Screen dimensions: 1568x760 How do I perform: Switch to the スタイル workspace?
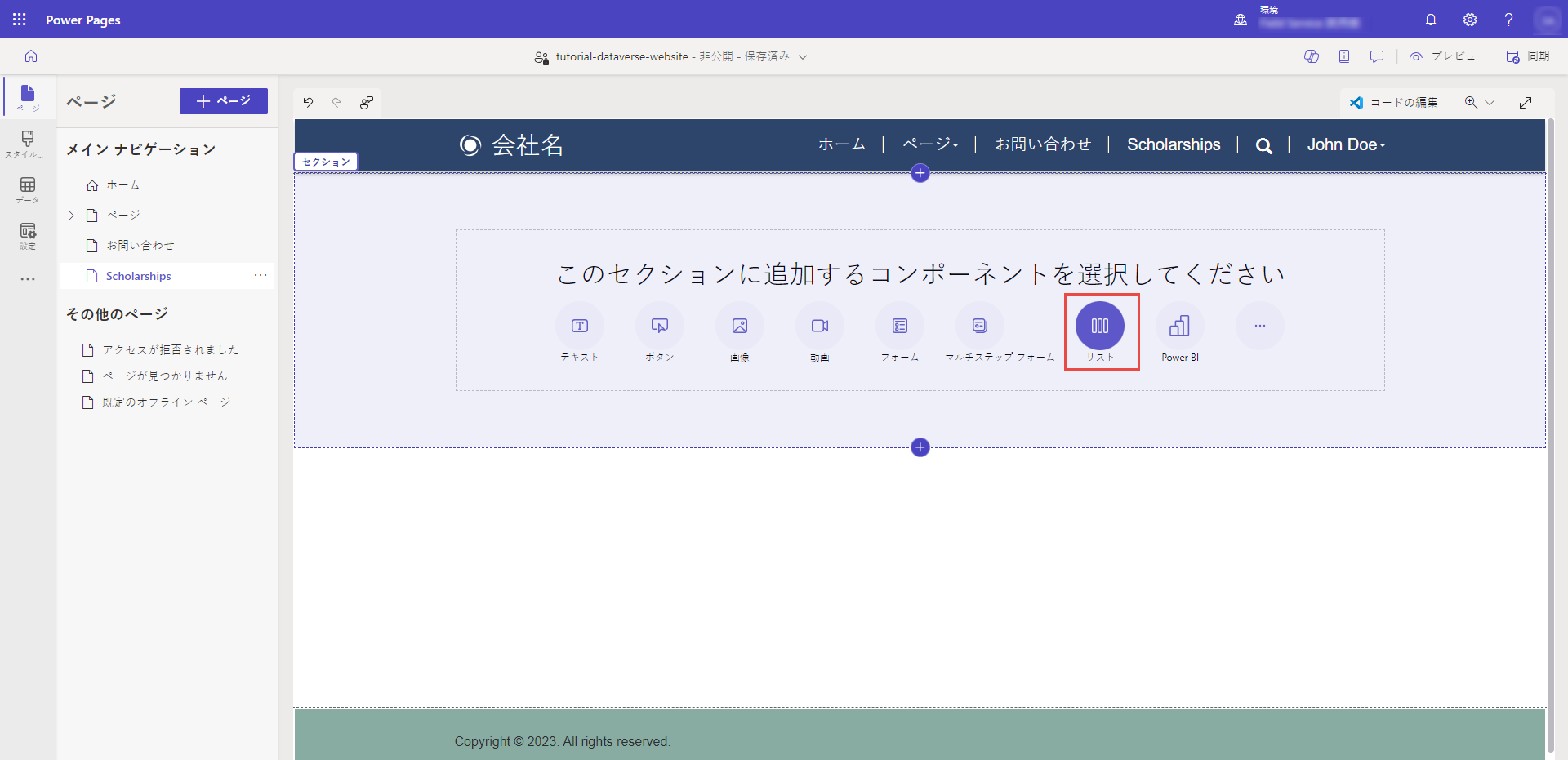(27, 144)
